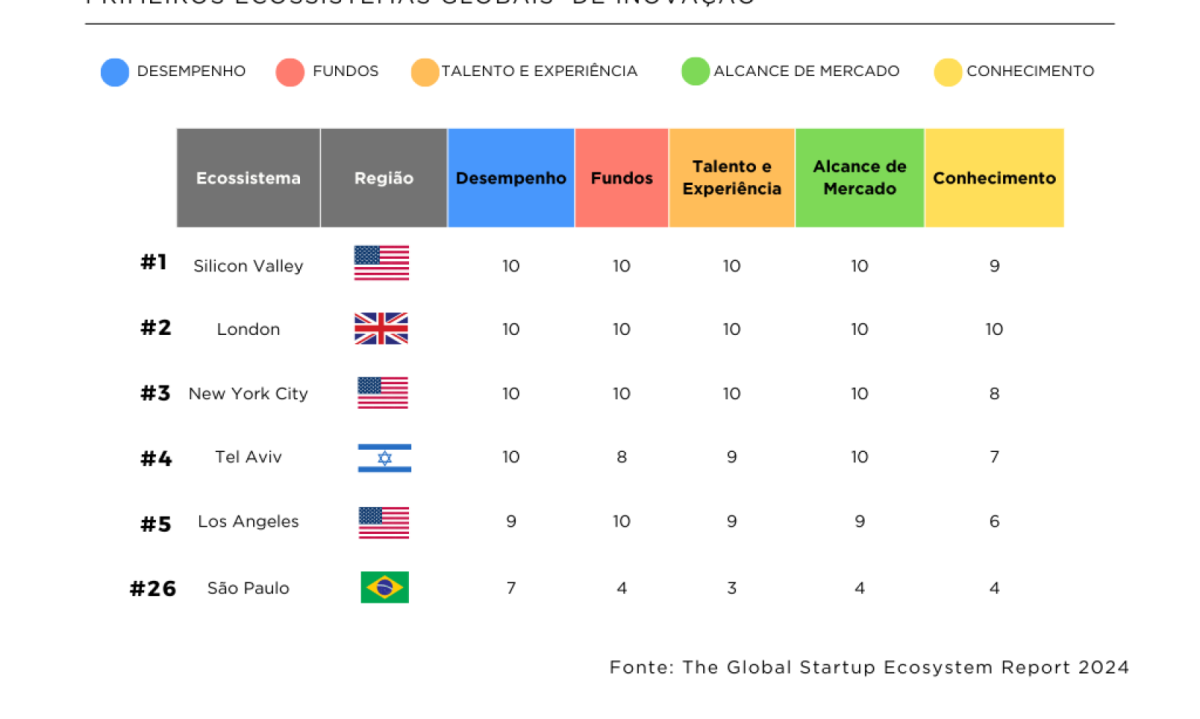Click the #26 ranking label

[x=153, y=589]
